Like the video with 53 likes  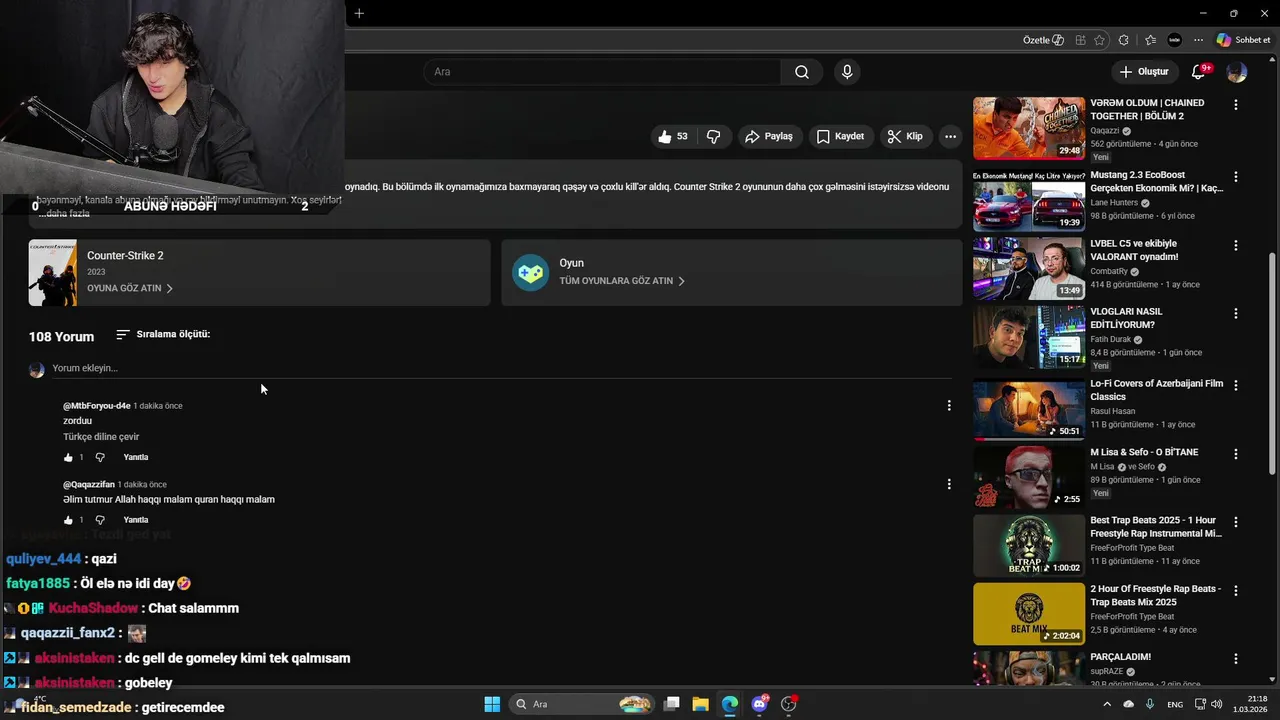(x=673, y=137)
